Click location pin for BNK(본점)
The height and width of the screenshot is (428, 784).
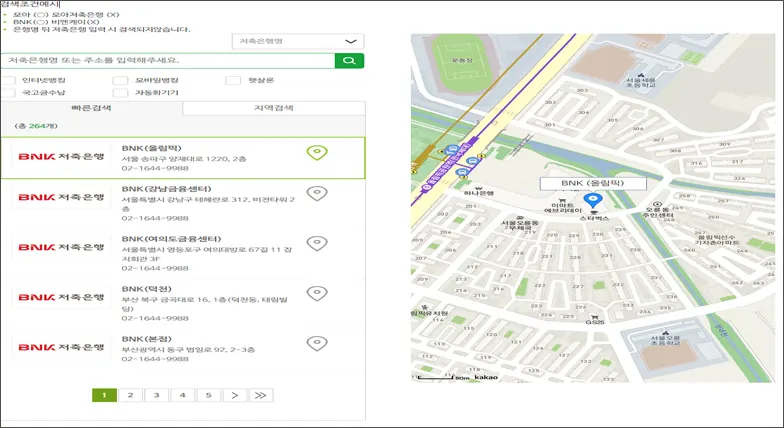pos(317,343)
